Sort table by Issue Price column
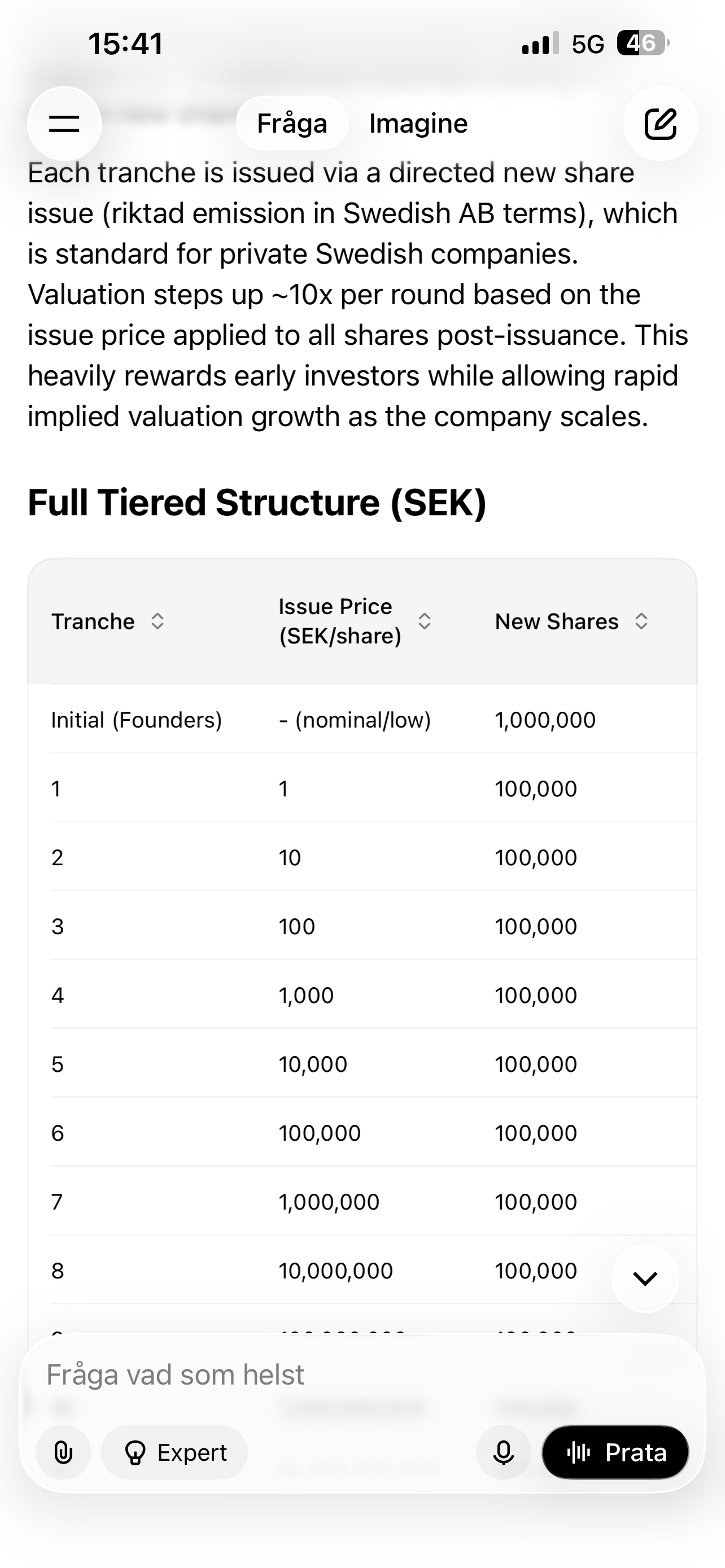 [x=425, y=621]
